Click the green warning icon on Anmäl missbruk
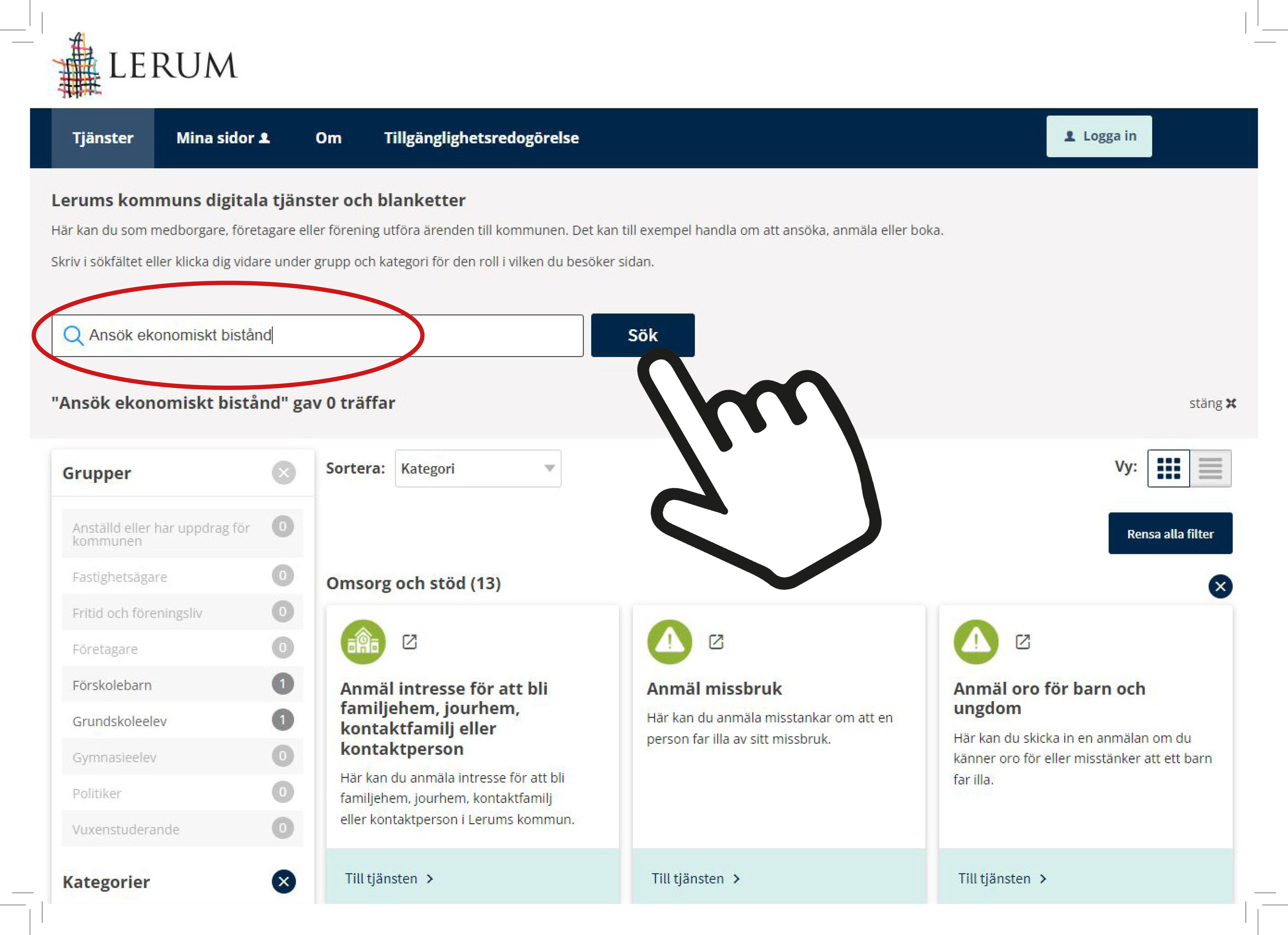The image size is (1288, 935). [669, 641]
